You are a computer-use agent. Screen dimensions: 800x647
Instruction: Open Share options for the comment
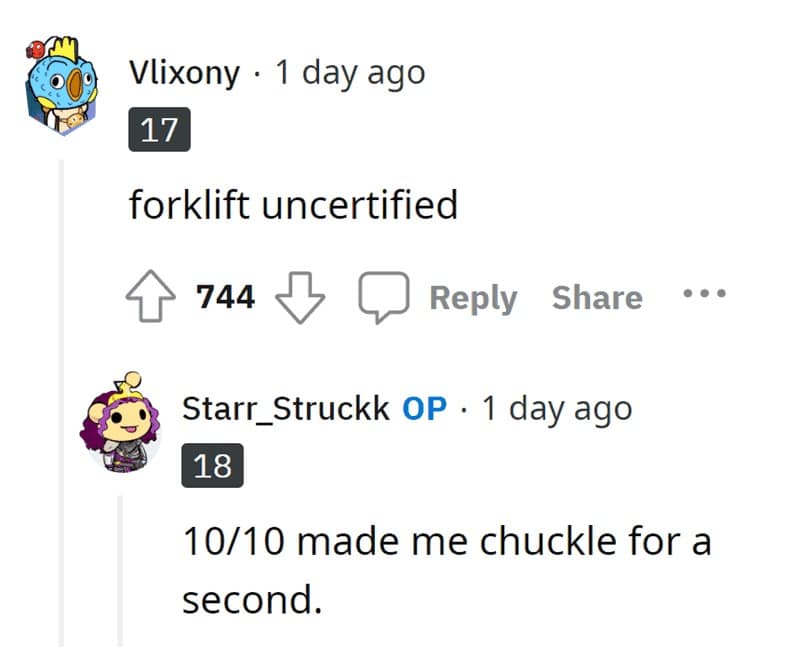pyautogui.click(x=596, y=296)
